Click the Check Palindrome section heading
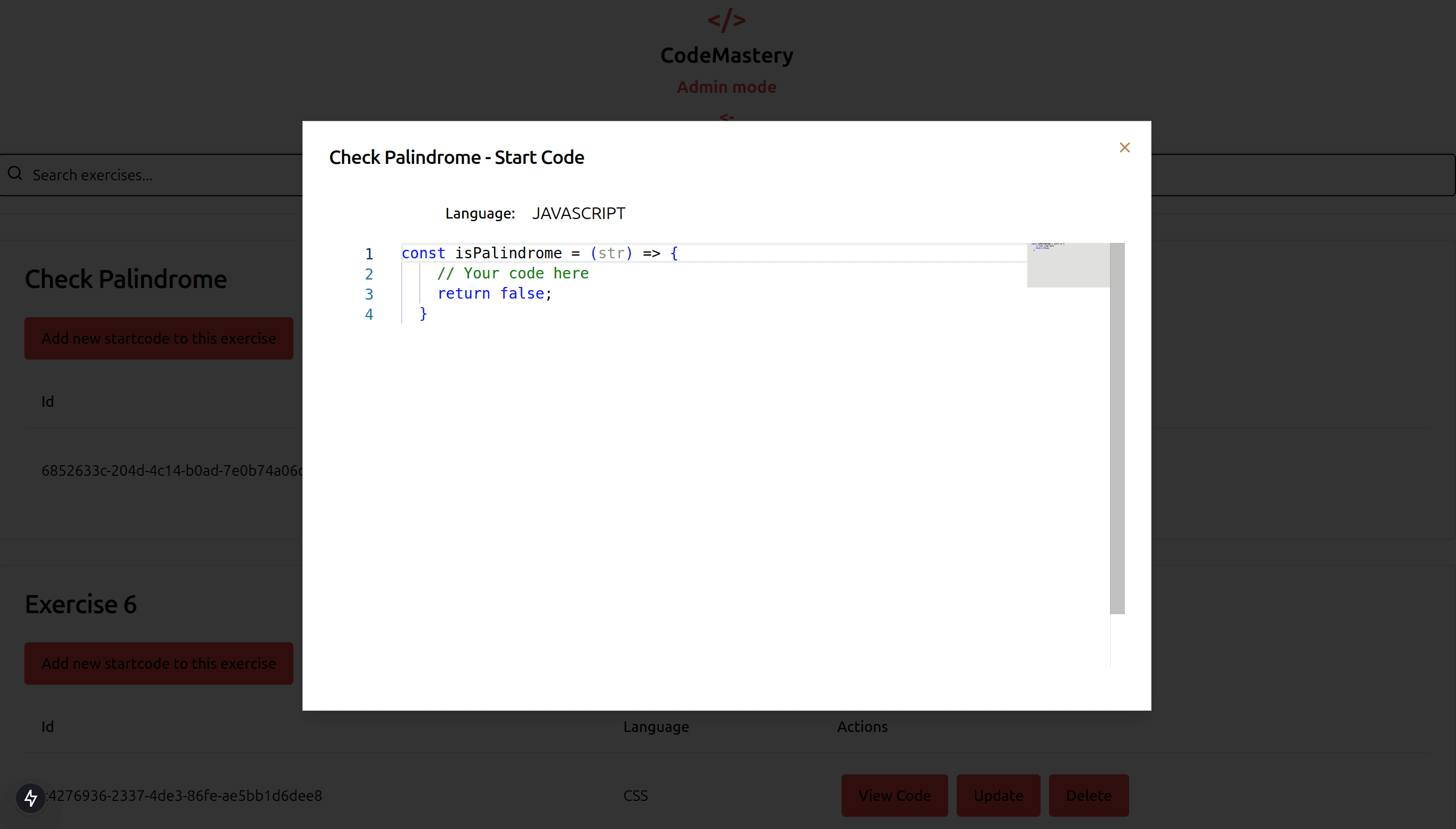The height and width of the screenshot is (829, 1456). click(125, 278)
